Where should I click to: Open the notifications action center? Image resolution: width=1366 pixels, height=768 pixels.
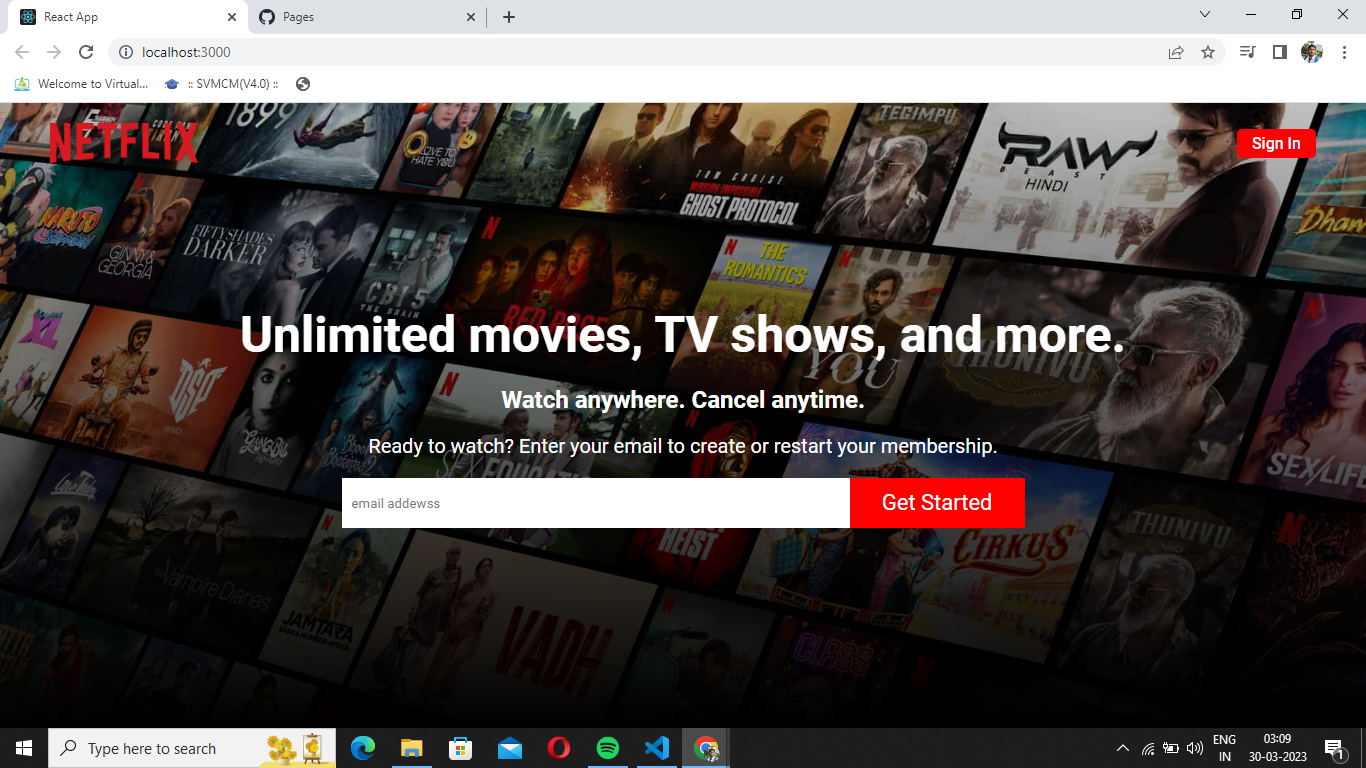click(1333, 748)
